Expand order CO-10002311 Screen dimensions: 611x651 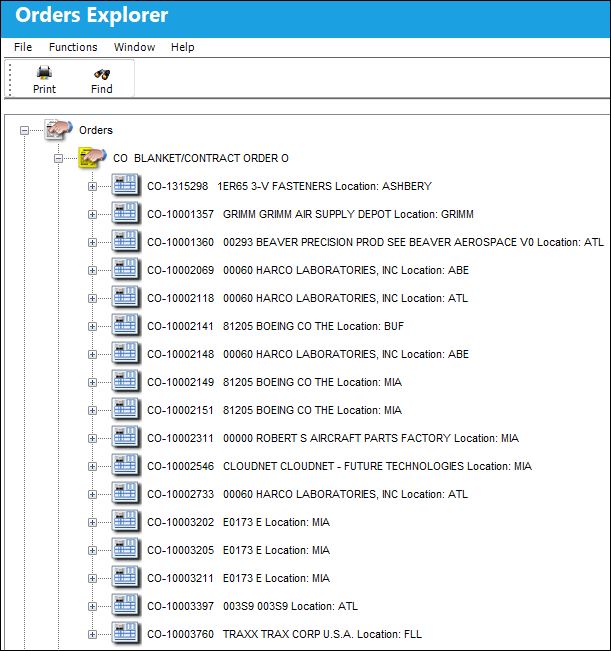tap(92, 438)
